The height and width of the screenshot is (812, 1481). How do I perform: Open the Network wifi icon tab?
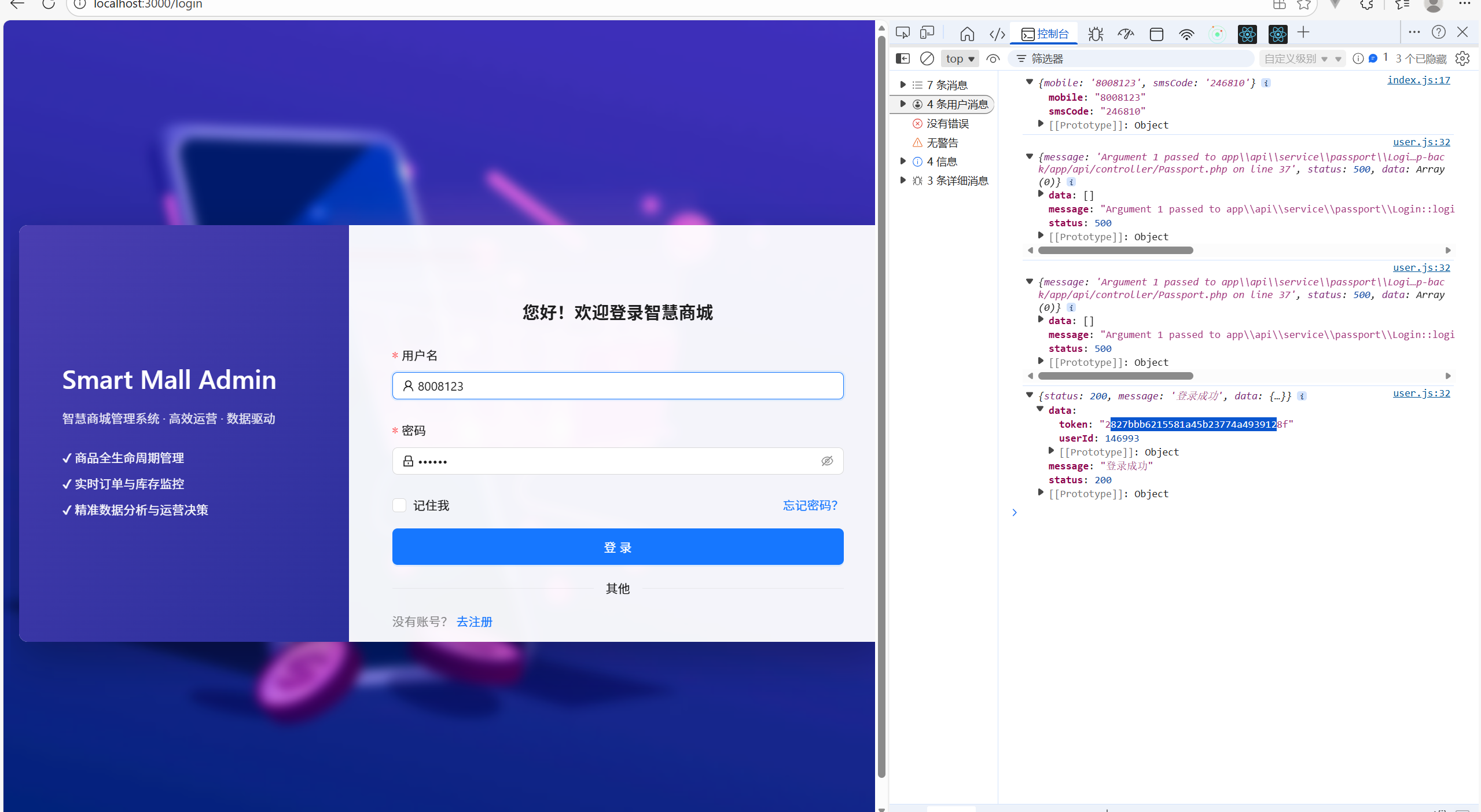(1186, 34)
